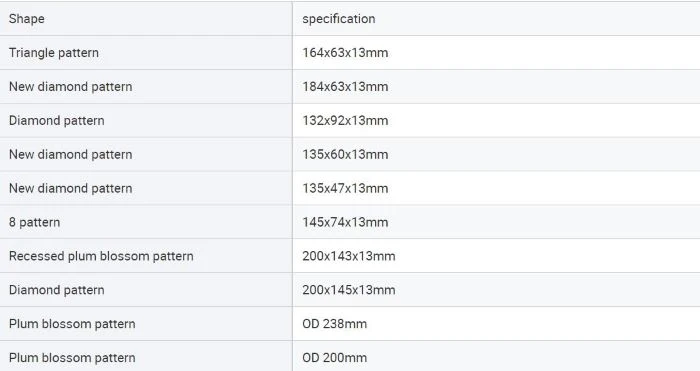Select the 184x63x13mm specification cell
Viewport: 700px width, 371px height.
click(x=496, y=87)
